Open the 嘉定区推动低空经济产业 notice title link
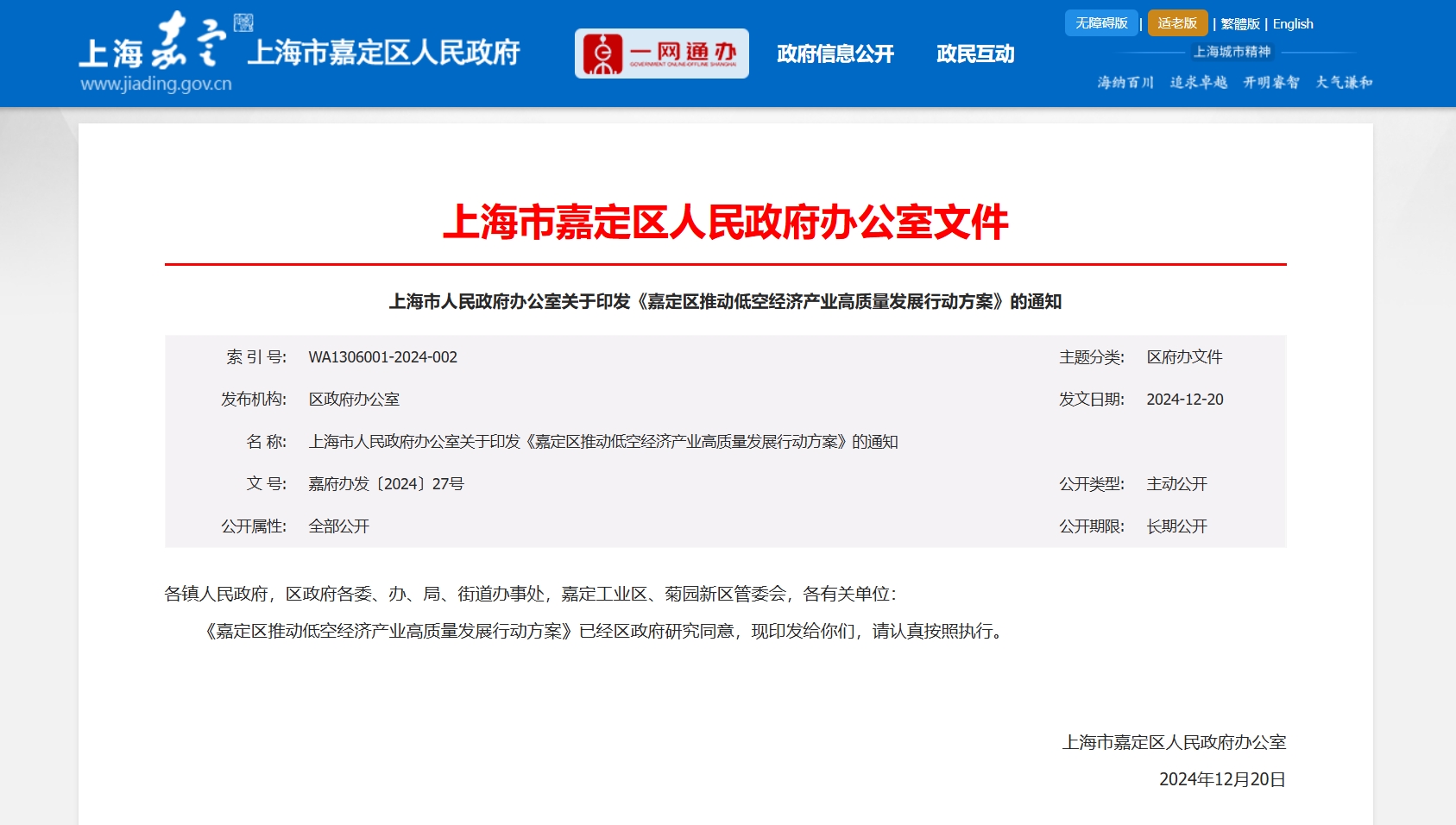Viewport: 1456px width, 825px height. (728, 302)
